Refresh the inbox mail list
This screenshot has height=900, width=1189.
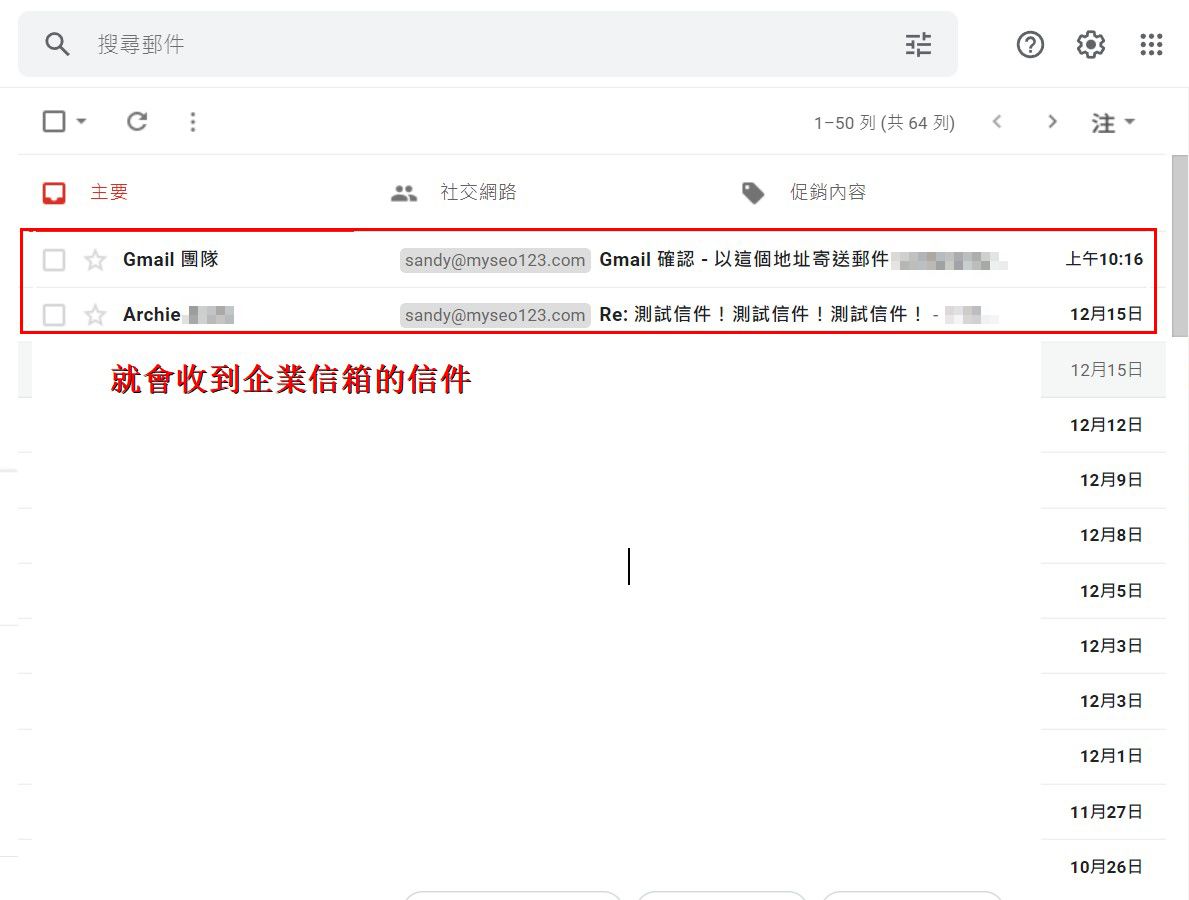(137, 122)
